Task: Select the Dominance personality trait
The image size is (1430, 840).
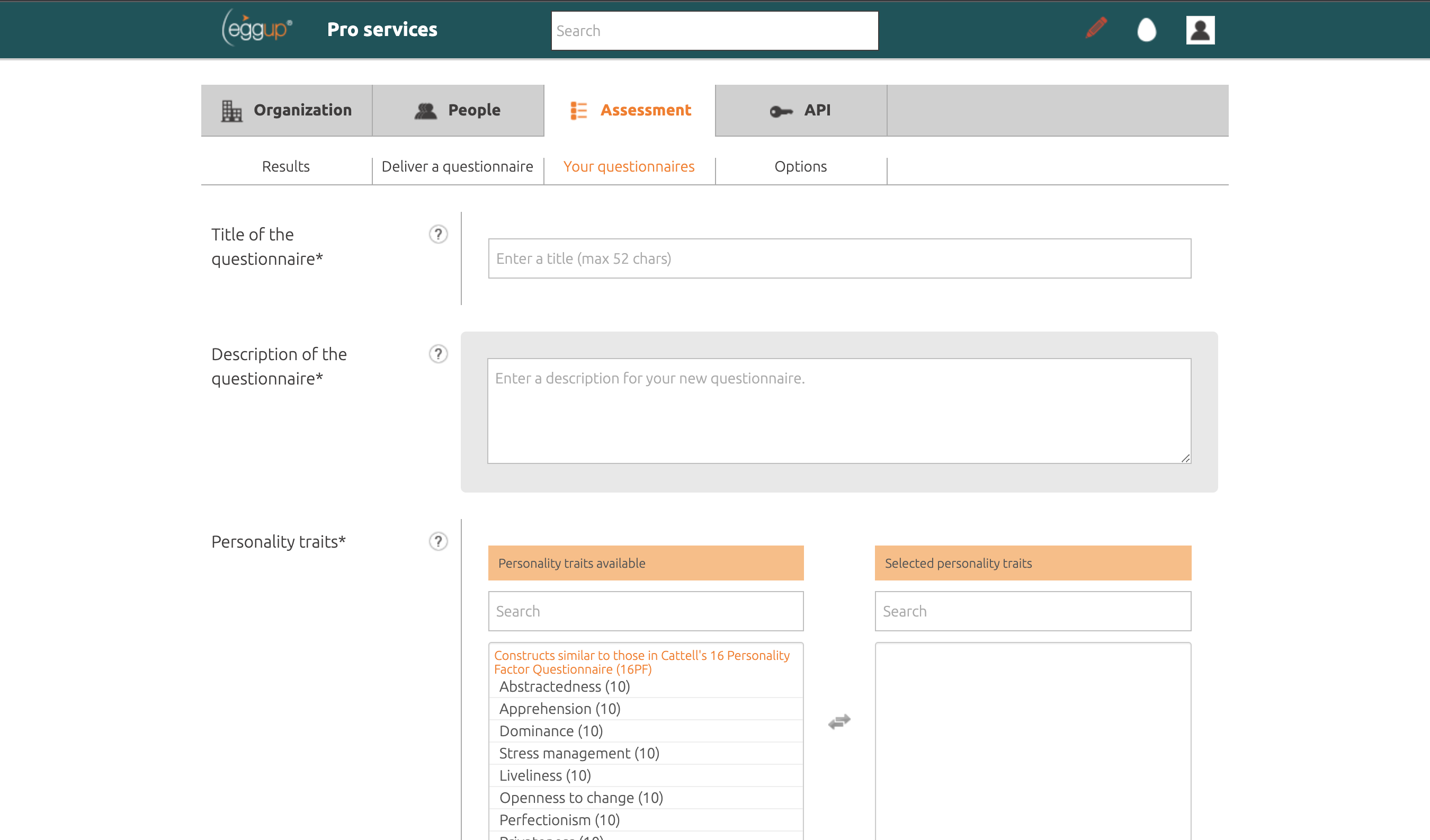Action: coord(550,730)
